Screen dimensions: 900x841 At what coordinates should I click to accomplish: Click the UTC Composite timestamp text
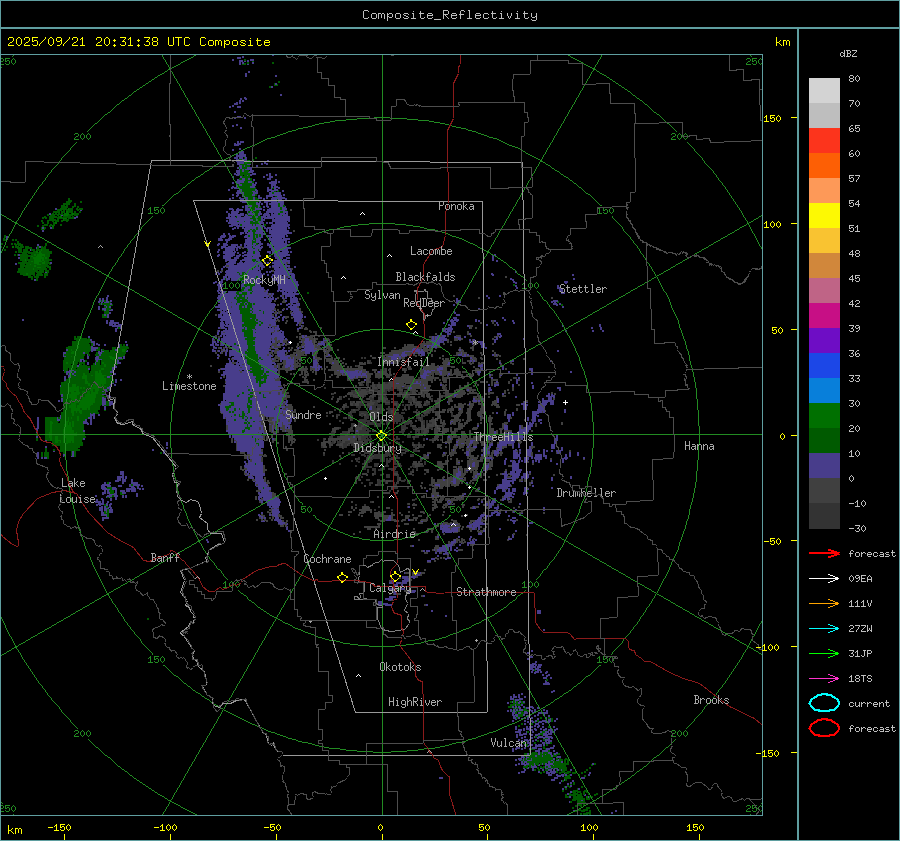[x=139, y=41]
